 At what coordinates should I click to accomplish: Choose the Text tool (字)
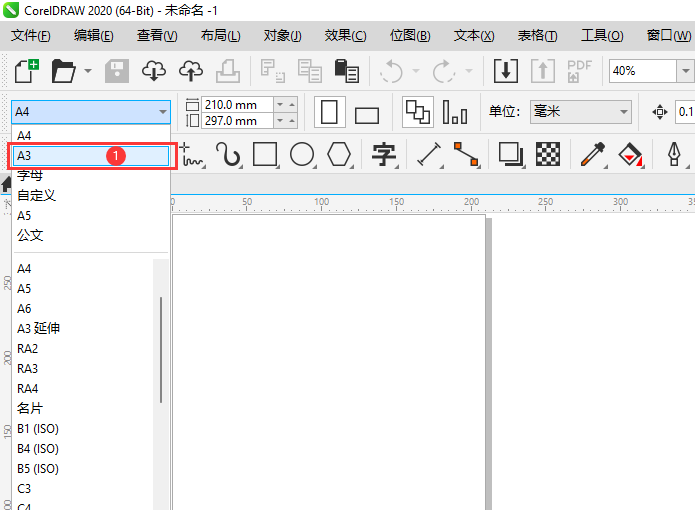(x=384, y=155)
